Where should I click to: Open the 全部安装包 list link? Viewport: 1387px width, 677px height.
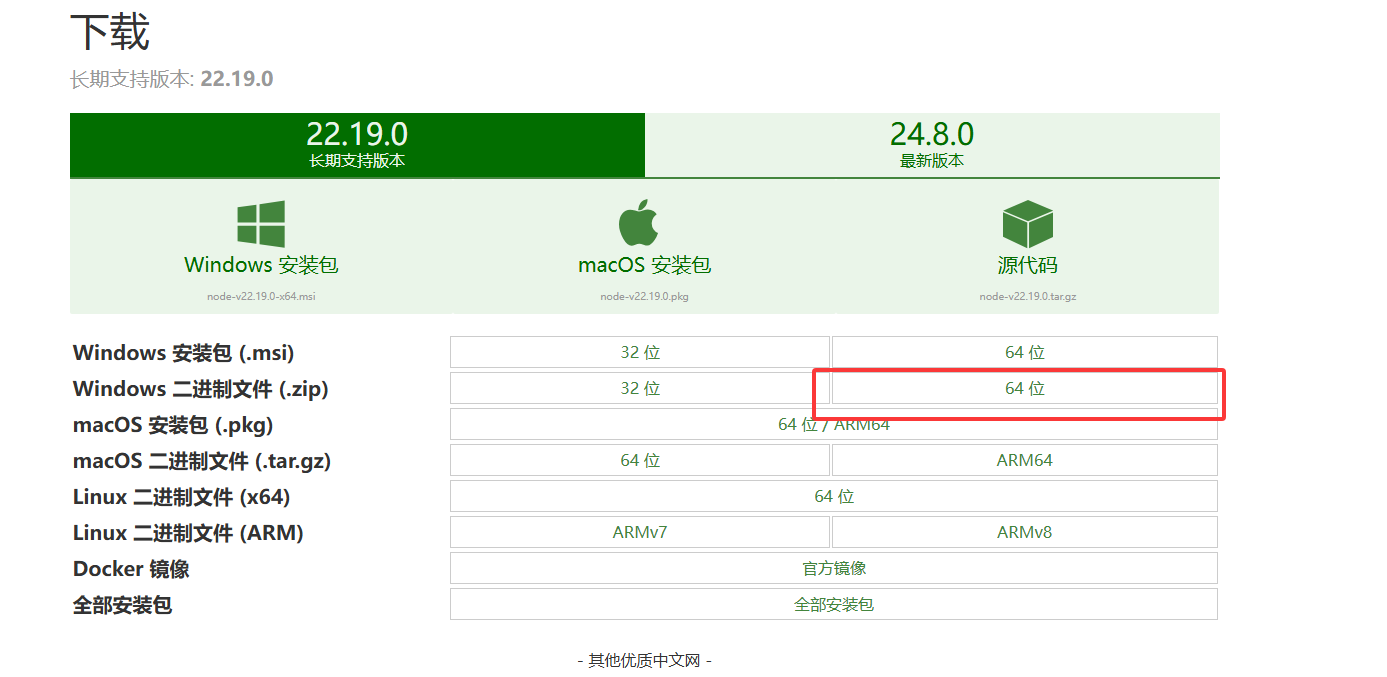[x=833, y=604]
